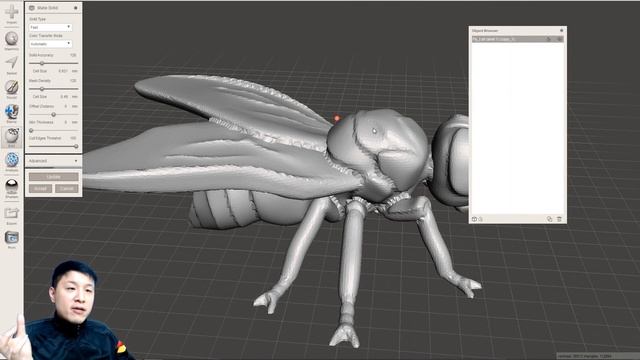Open the Edit tool in the sidebar
Viewport: 640px width, 360px height.
pyautogui.click(x=11, y=137)
